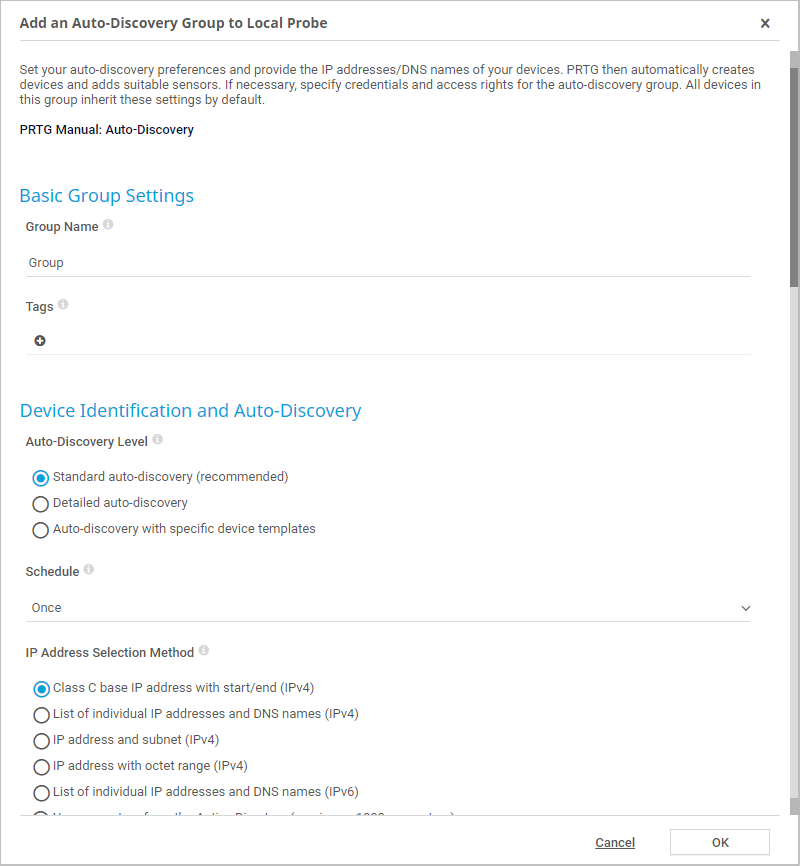Select IPv6 list of individual IP addresses
Image resolution: width=800 pixels, height=866 pixels.
tap(41, 793)
